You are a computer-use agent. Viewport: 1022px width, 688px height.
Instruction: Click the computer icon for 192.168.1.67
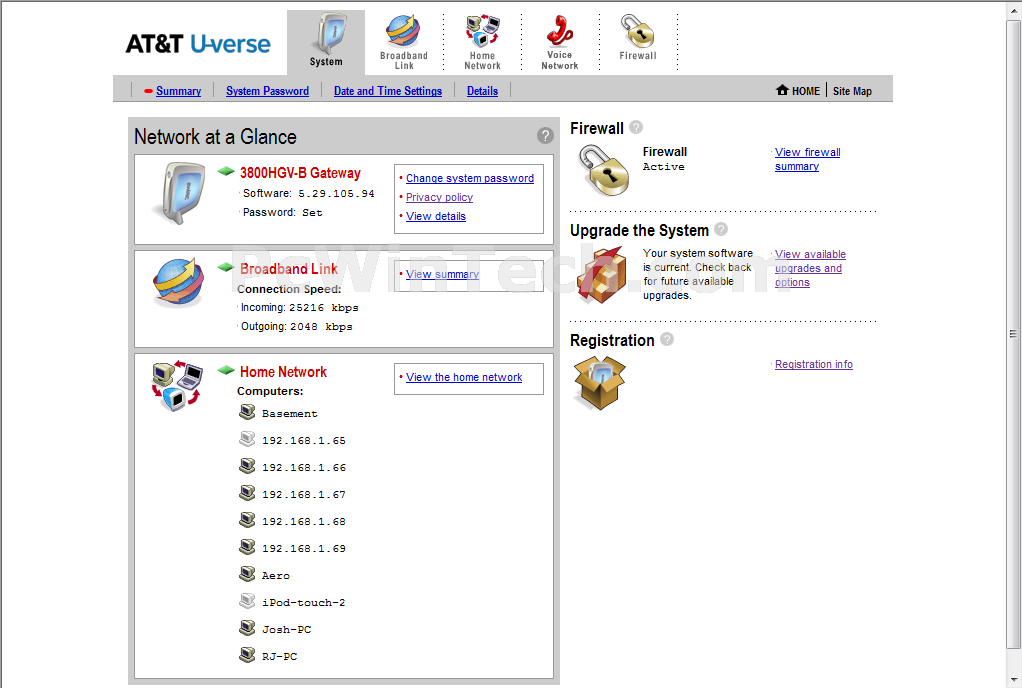247,493
